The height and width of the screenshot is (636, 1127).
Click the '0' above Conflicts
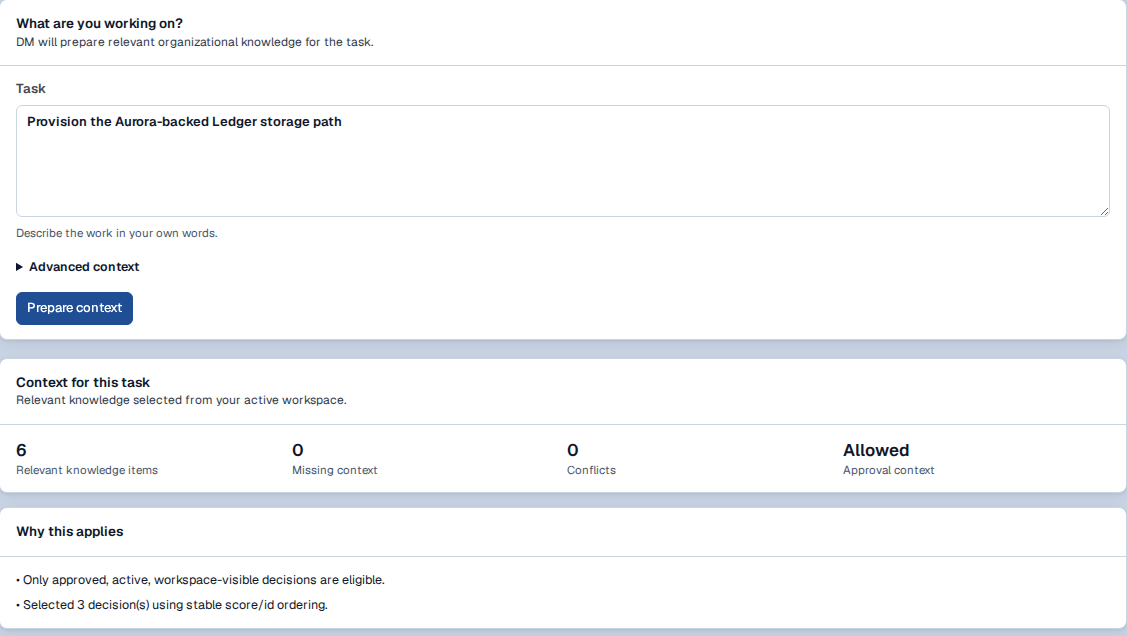click(573, 451)
